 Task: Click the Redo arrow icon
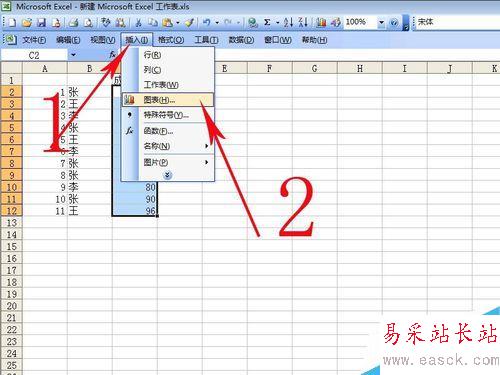[228, 22]
